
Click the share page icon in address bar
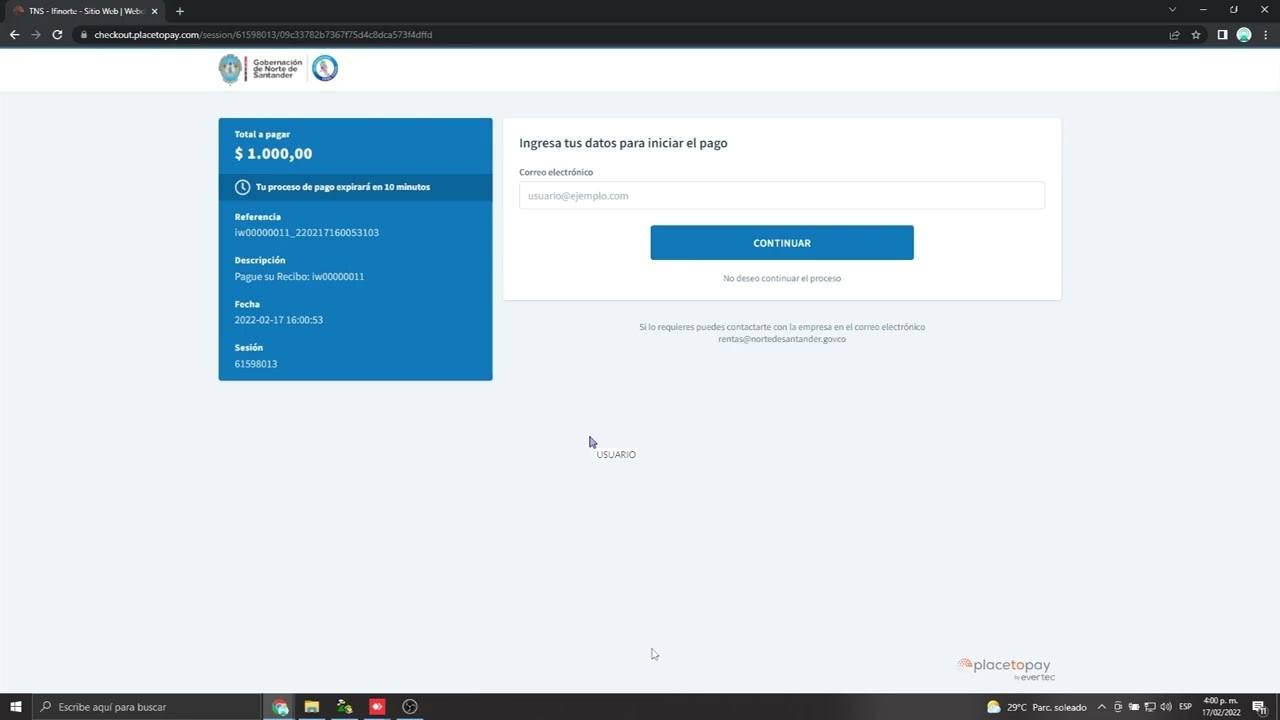pyautogui.click(x=1174, y=34)
